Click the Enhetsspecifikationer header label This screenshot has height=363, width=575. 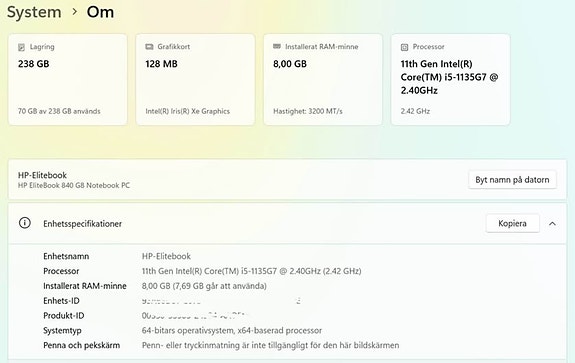coord(83,224)
